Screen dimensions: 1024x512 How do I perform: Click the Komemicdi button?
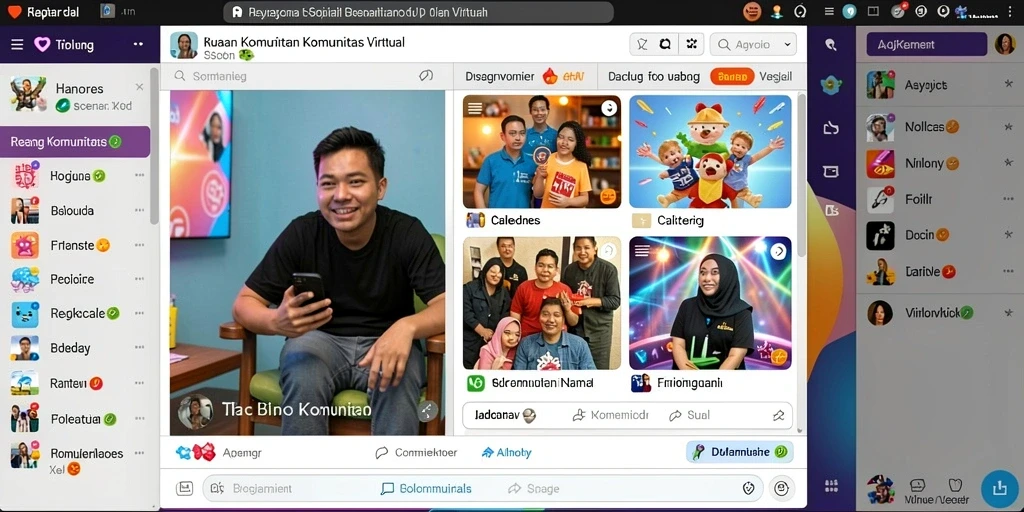(x=610, y=415)
